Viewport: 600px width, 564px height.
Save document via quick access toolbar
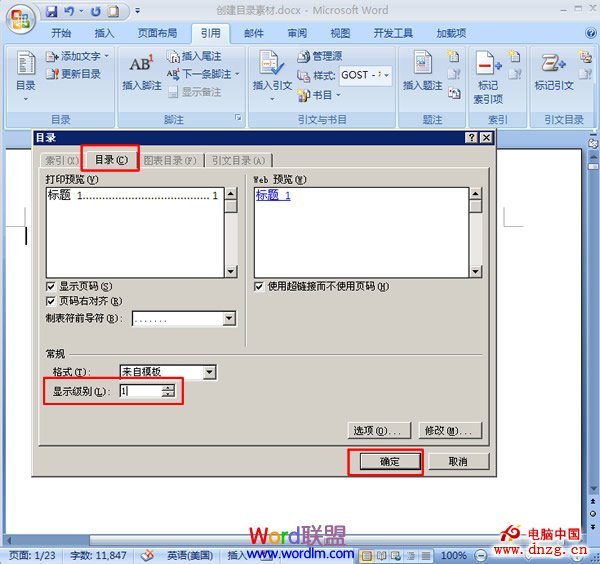[x=51, y=11]
